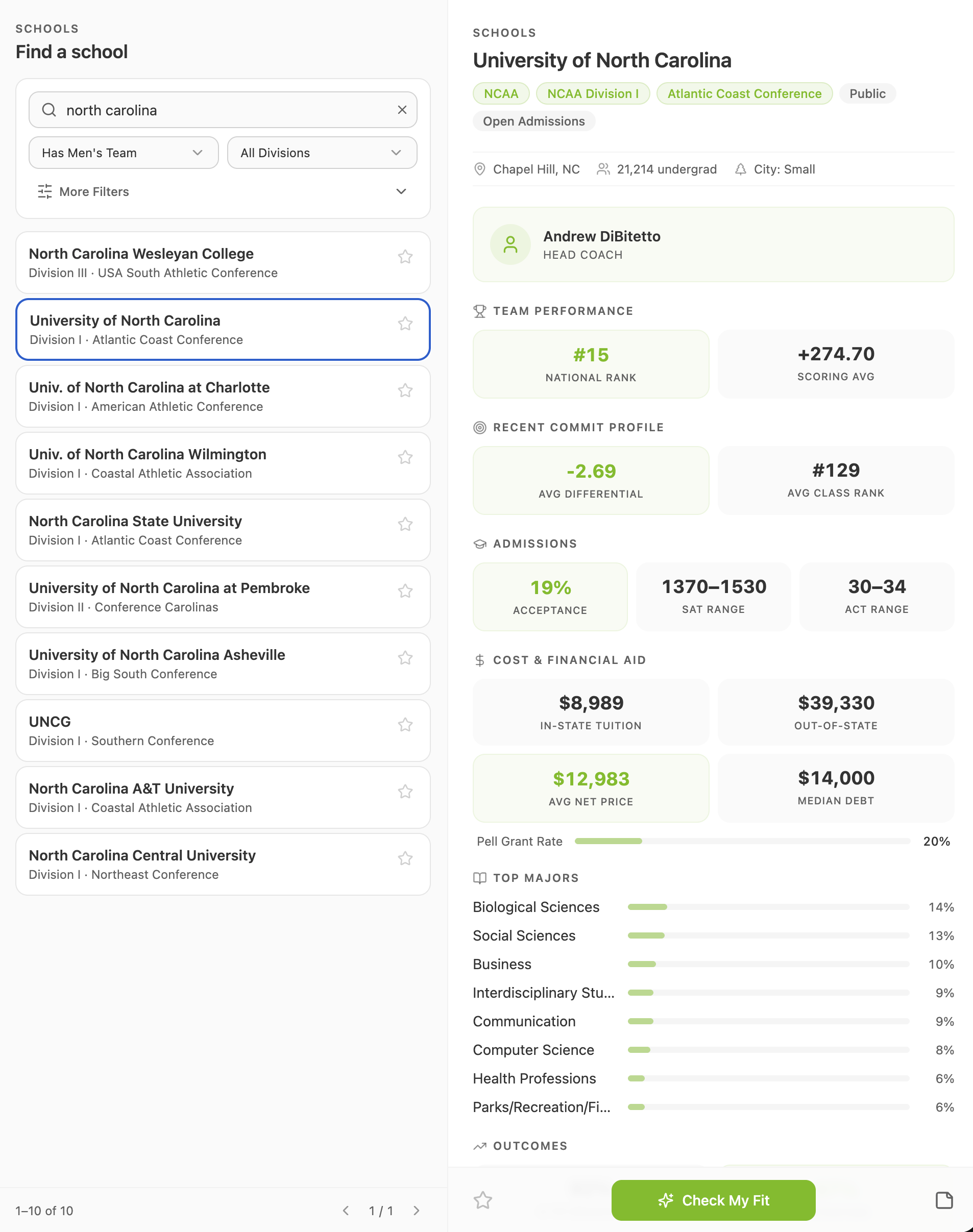Star North Carolina A&T University
Viewport: 973px width, 1232px height.
coord(405,792)
